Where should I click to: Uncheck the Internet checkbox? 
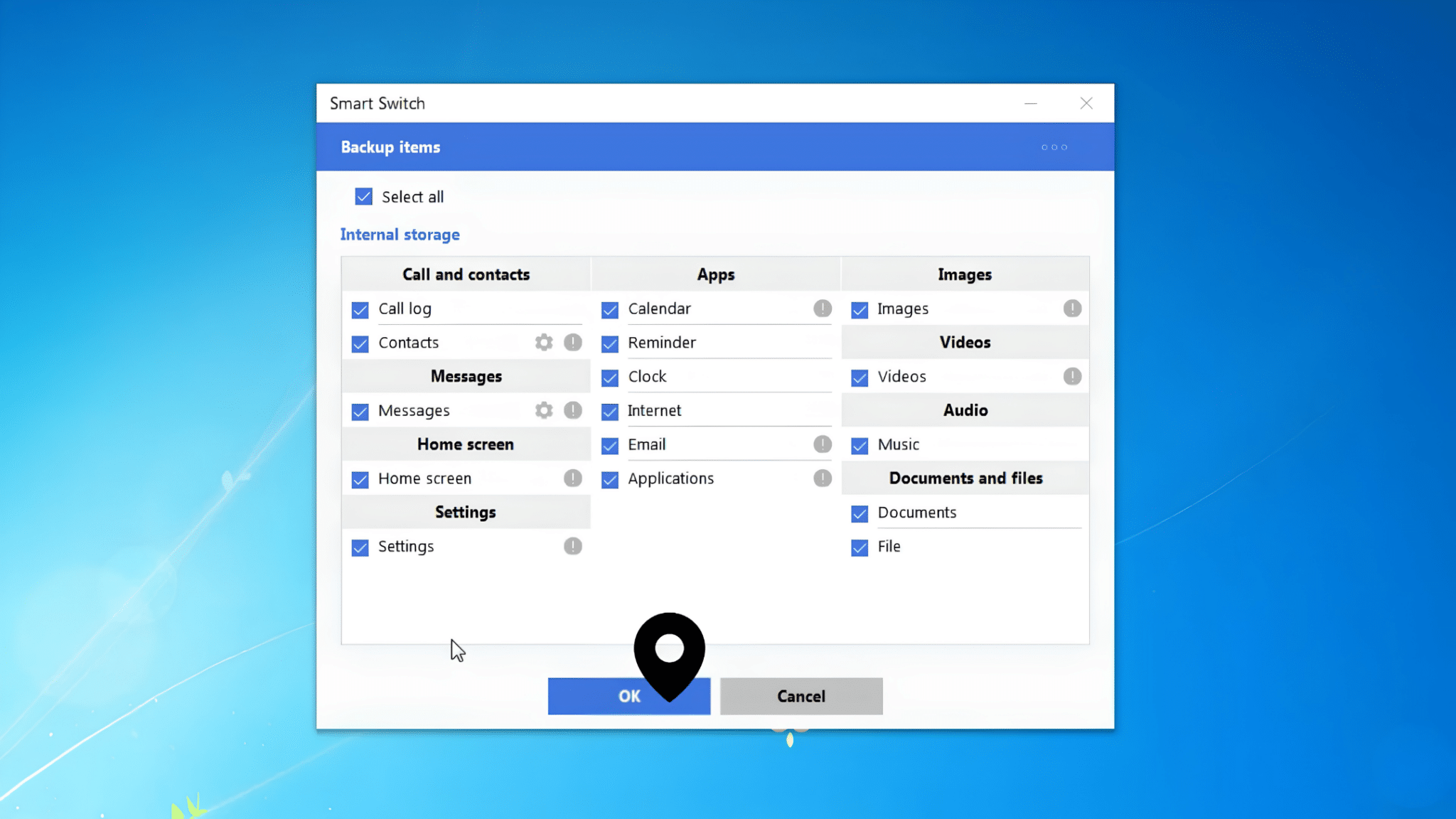click(610, 412)
